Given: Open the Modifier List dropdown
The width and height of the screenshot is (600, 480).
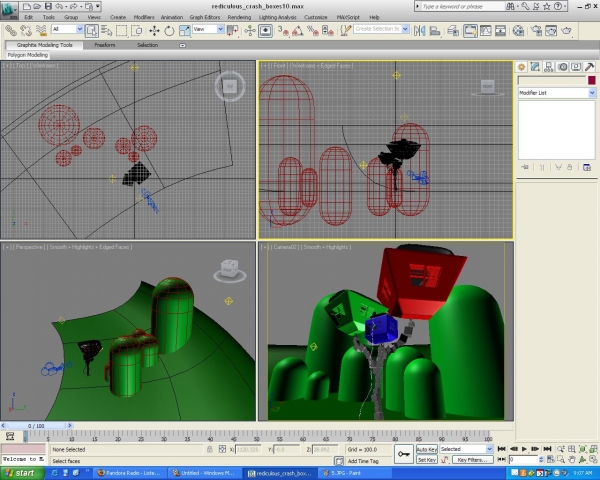Looking at the screenshot, I should pos(557,93).
